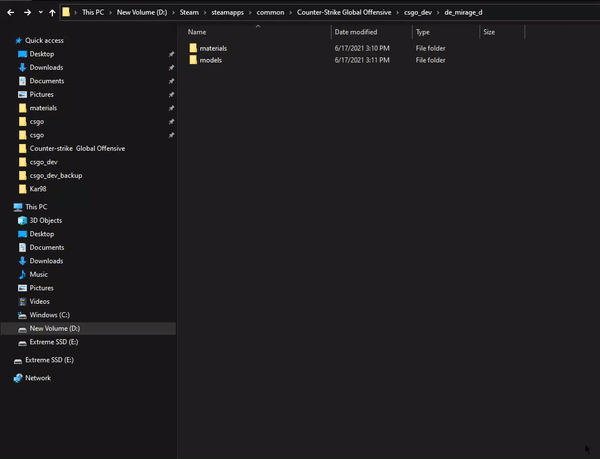Open the recent locations dropdown chevron
Screen dimensions: 600x459
[39, 12]
